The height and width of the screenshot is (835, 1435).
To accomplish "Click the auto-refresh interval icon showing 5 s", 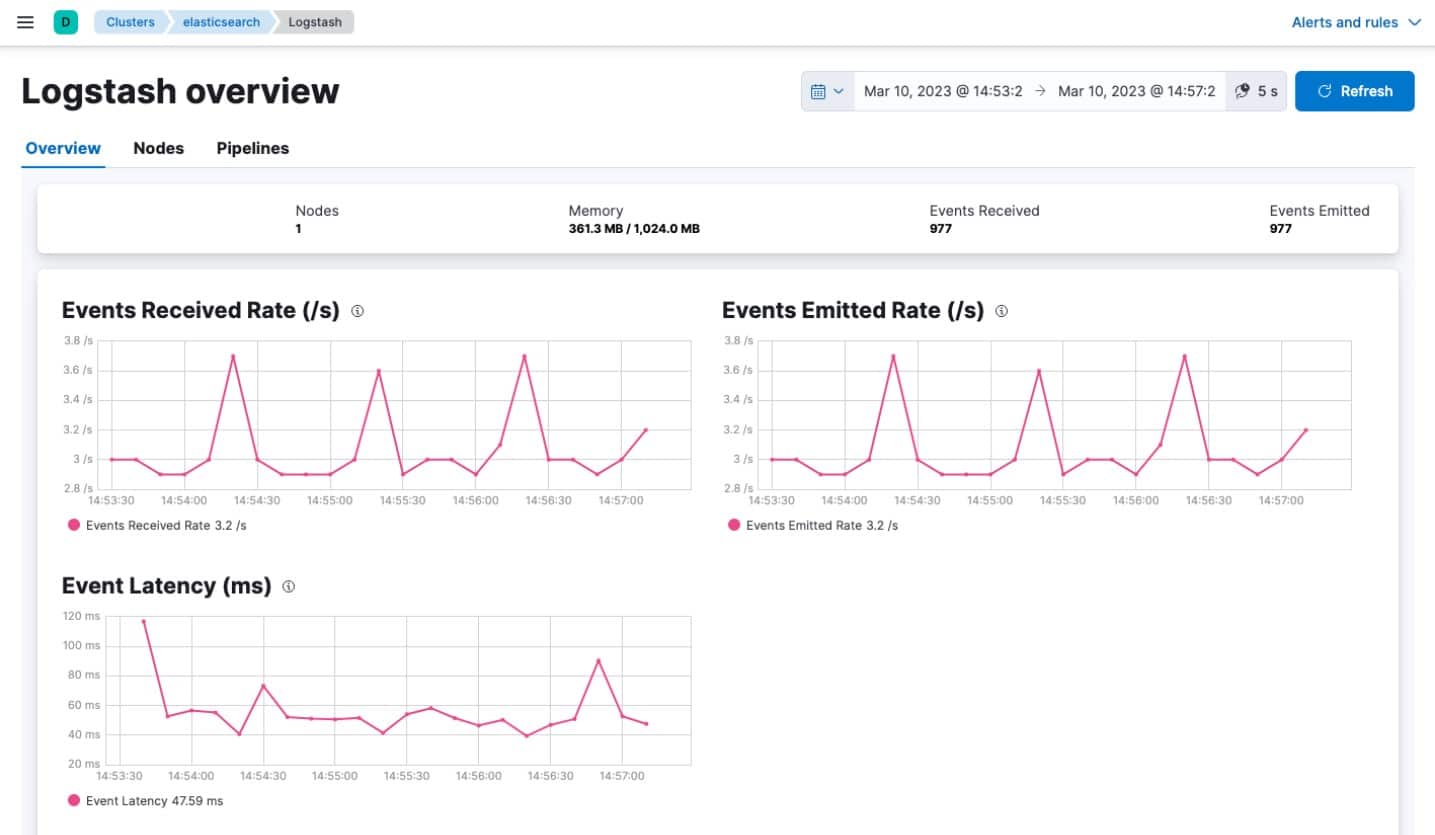I will pos(1256,91).
